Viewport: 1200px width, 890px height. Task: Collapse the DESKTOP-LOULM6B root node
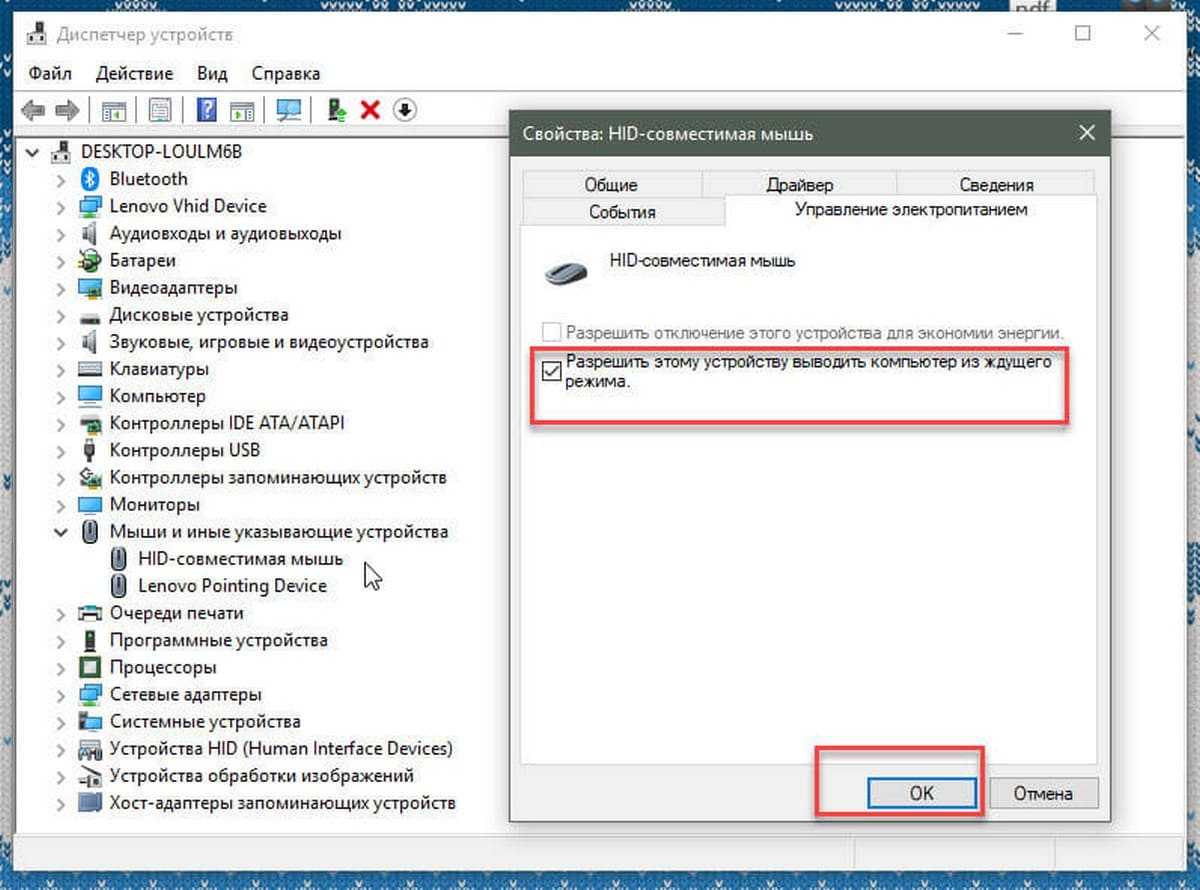click(x=33, y=152)
